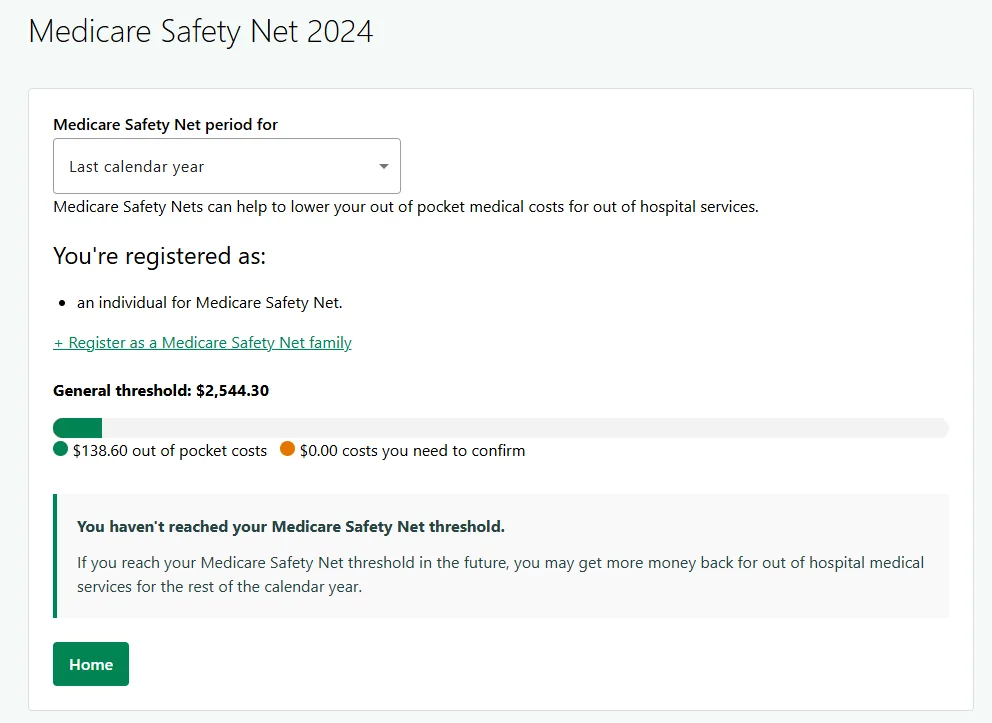Click the orange costs to confirm dot

[287, 449]
